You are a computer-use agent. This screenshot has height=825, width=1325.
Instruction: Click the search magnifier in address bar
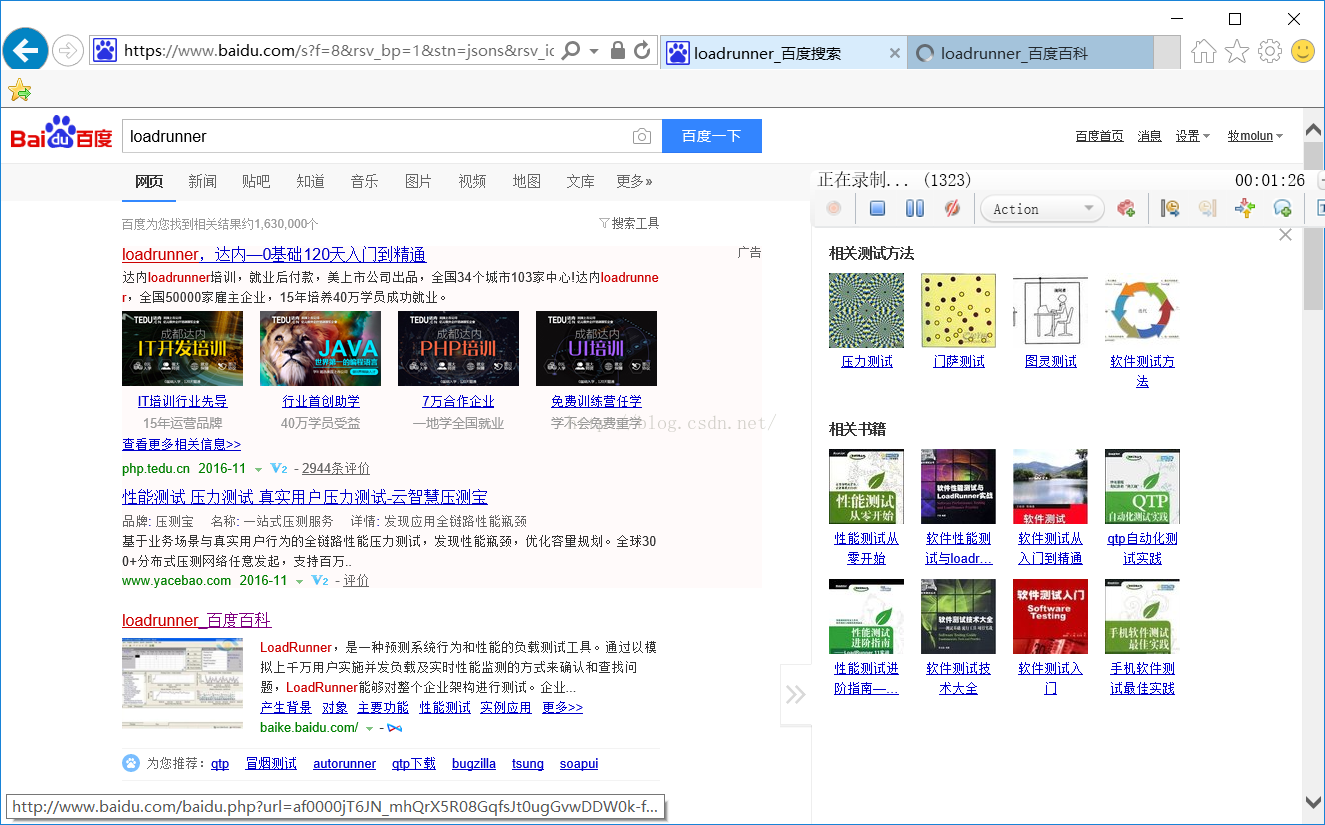(x=571, y=51)
